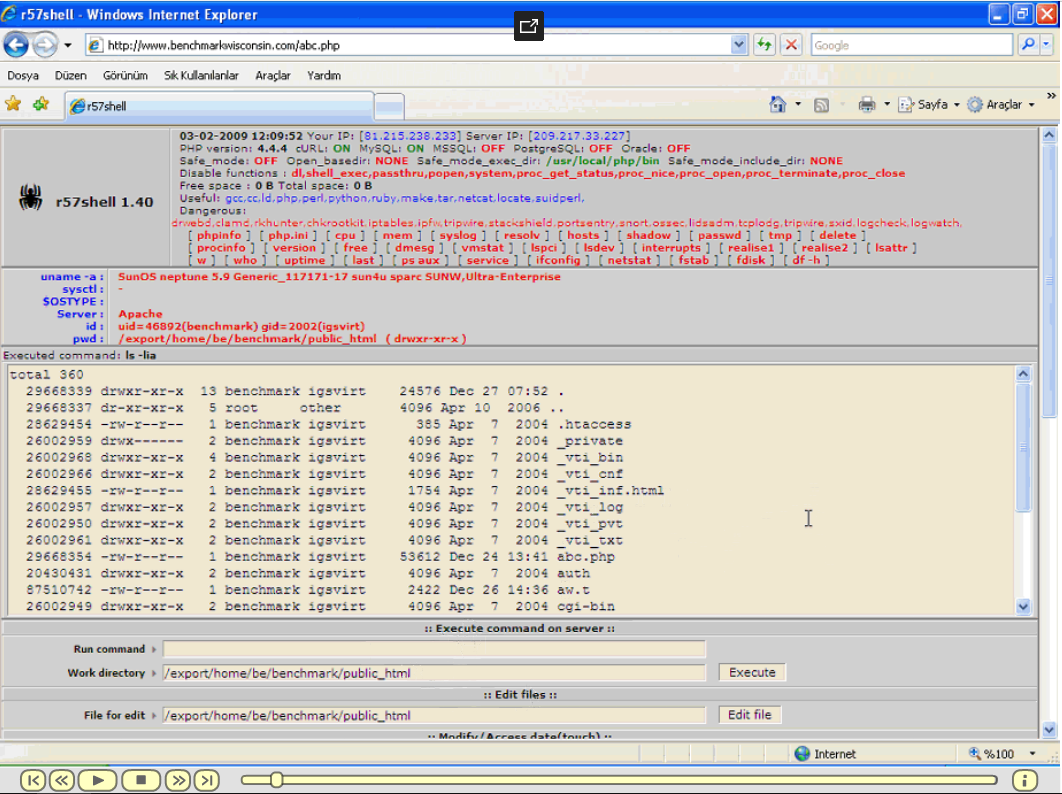Open the search provider dropdown arrow
1062x794 pixels.
pos(1046,45)
